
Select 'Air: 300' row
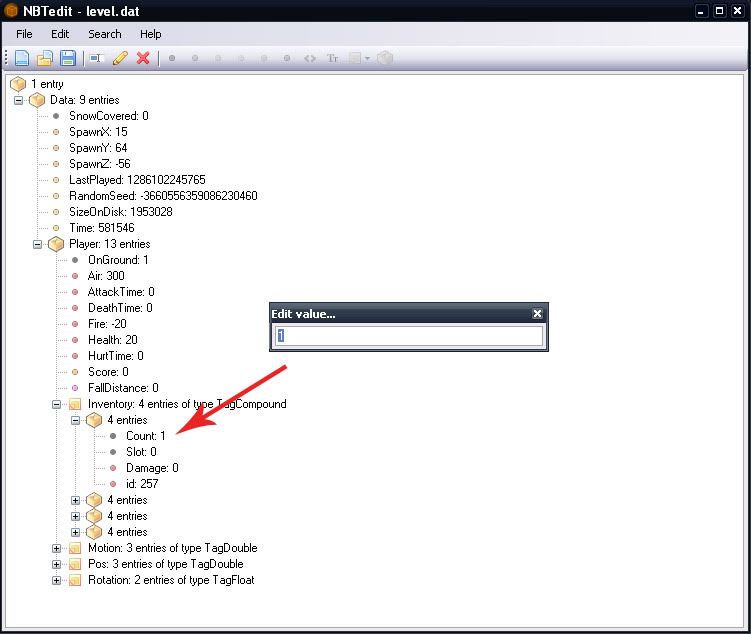pos(106,276)
